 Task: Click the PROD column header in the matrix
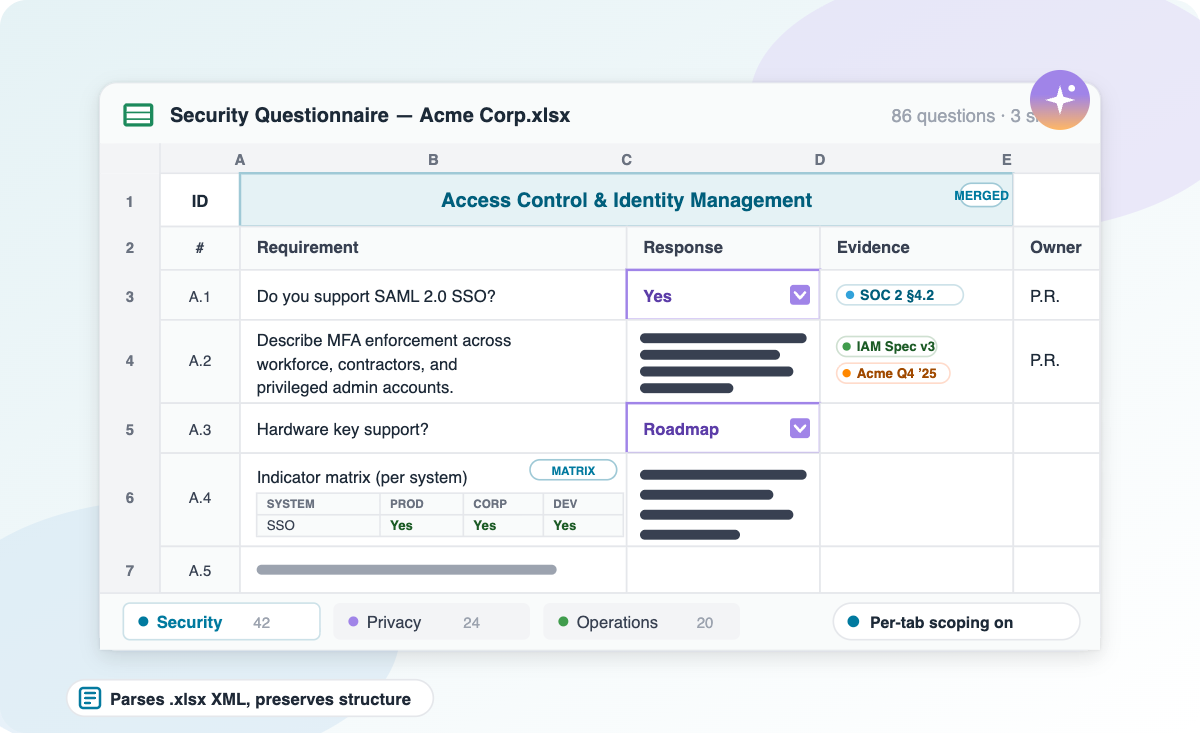point(420,504)
